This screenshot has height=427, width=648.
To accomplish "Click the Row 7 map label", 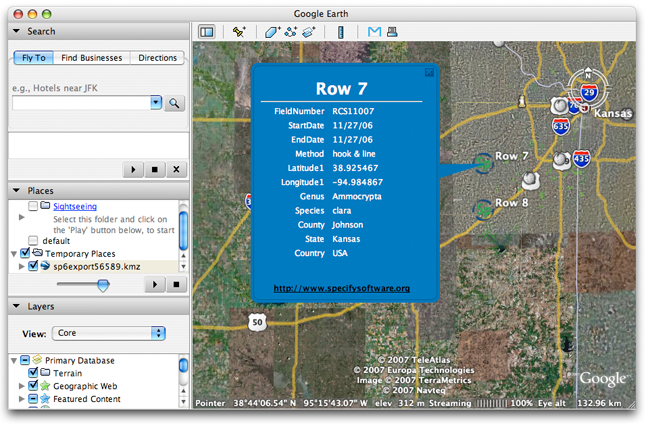I will point(512,156).
